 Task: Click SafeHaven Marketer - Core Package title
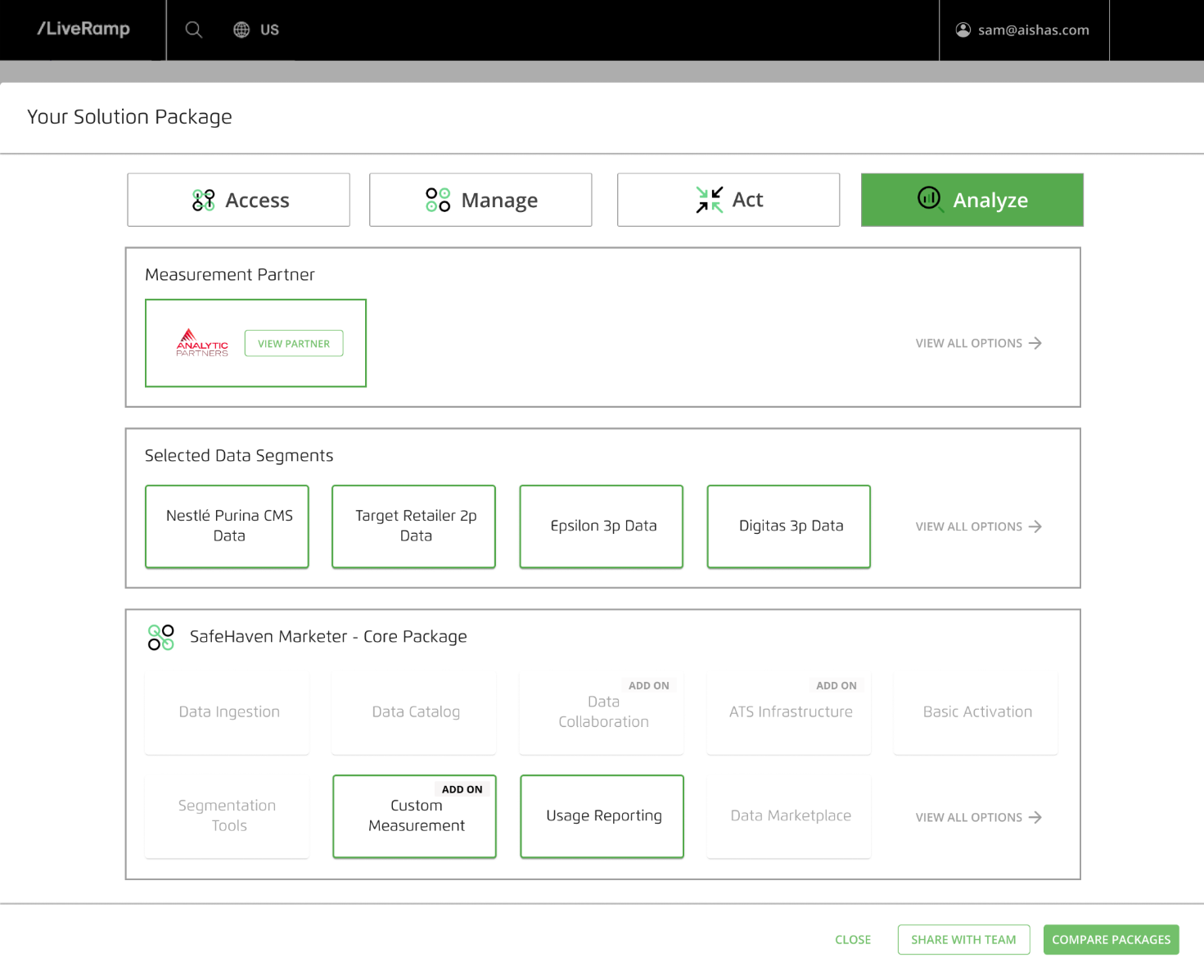(328, 637)
